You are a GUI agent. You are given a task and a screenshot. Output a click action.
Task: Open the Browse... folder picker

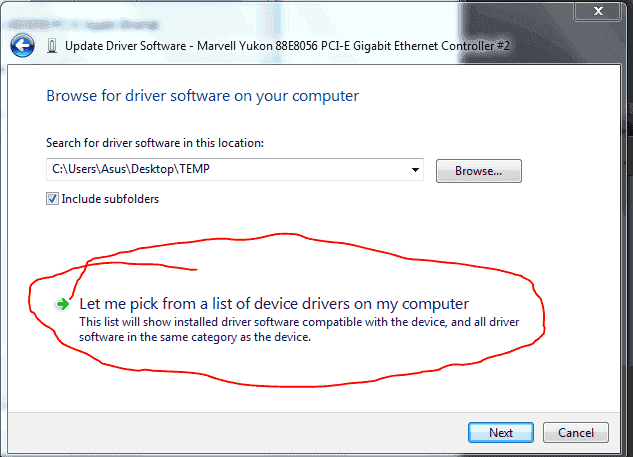click(479, 171)
